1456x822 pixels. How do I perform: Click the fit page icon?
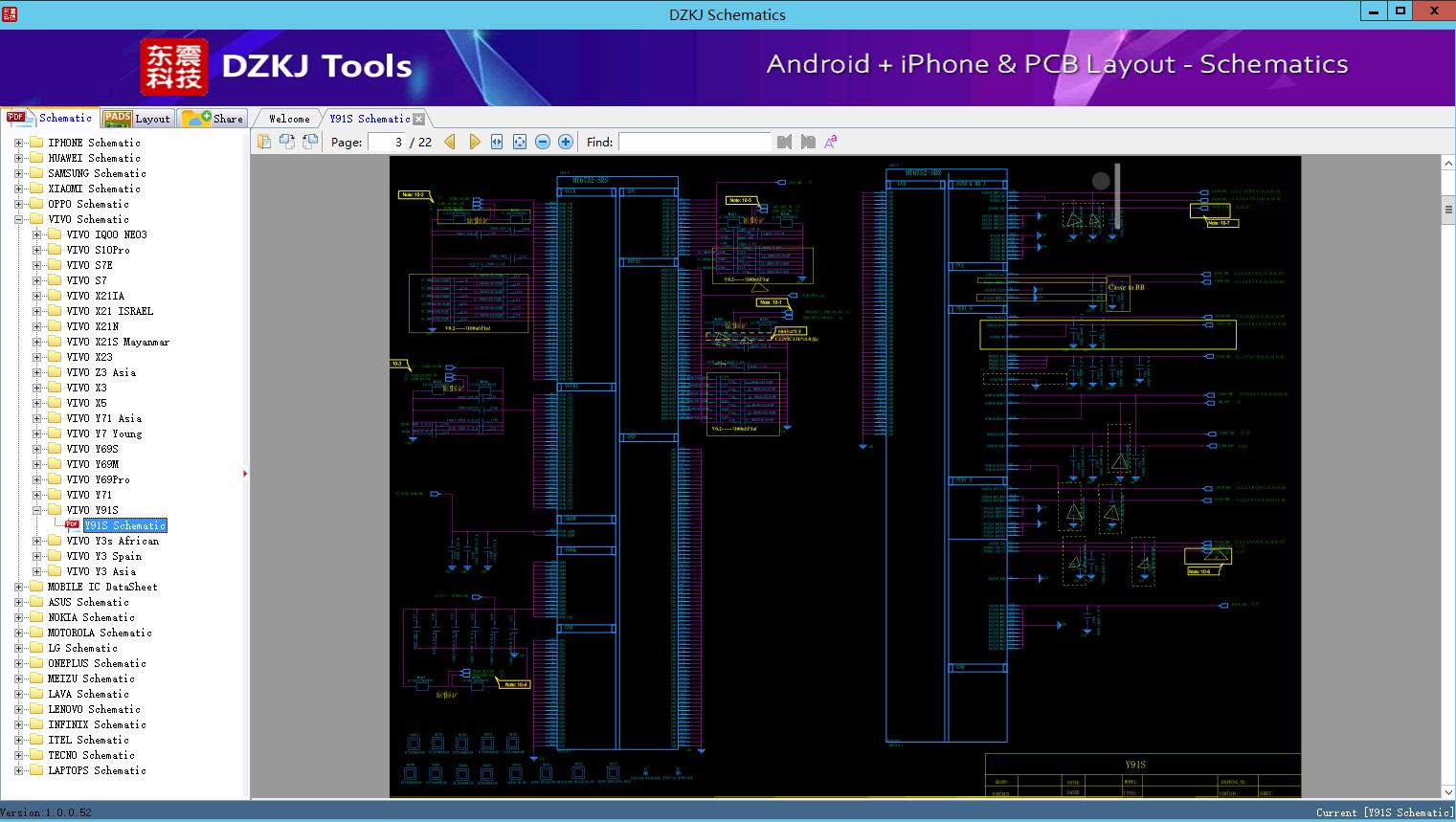(520, 142)
